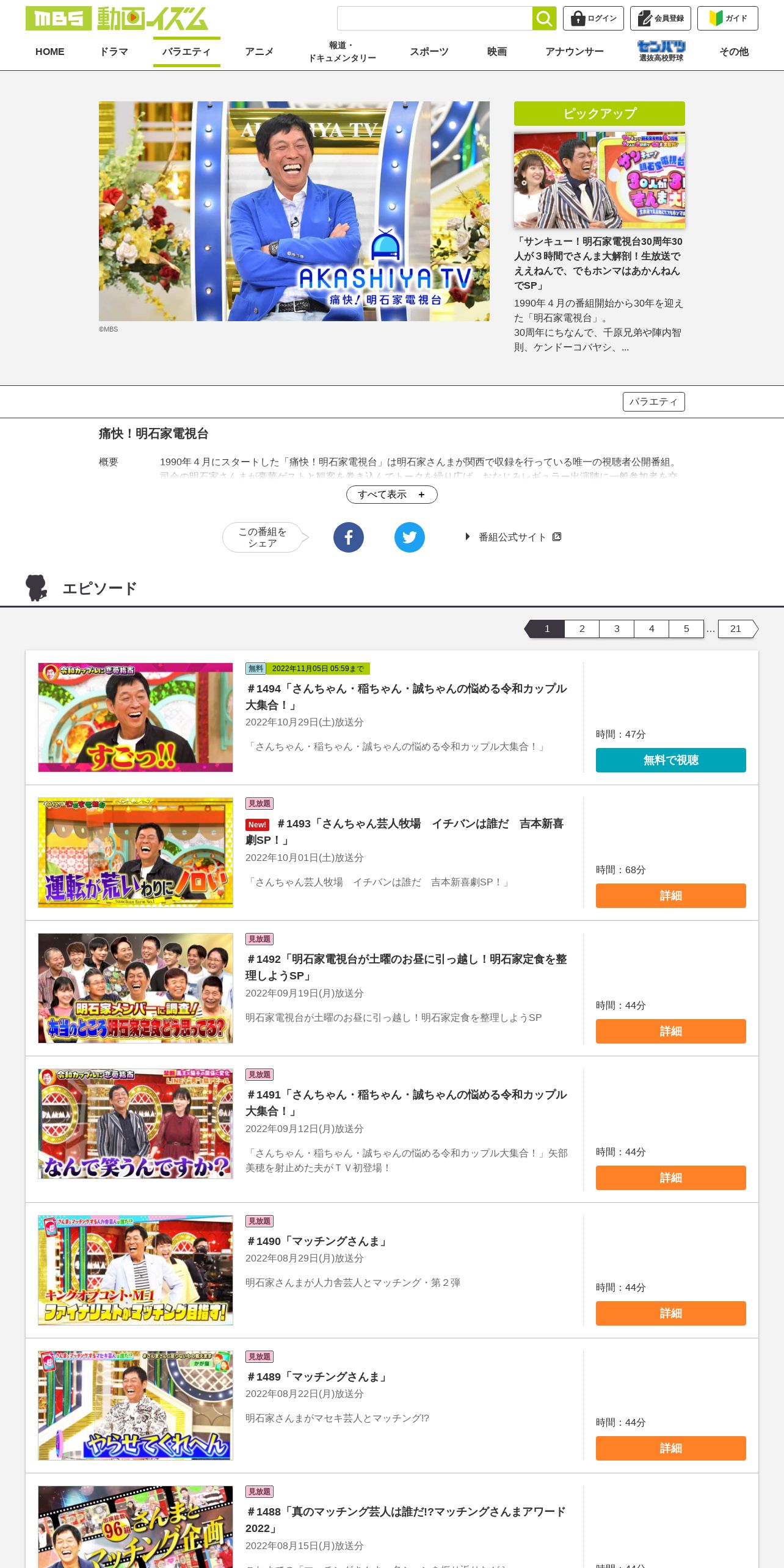Open episode #1490 thumbnail
The image size is (784, 1568).
tap(136, 1270)
